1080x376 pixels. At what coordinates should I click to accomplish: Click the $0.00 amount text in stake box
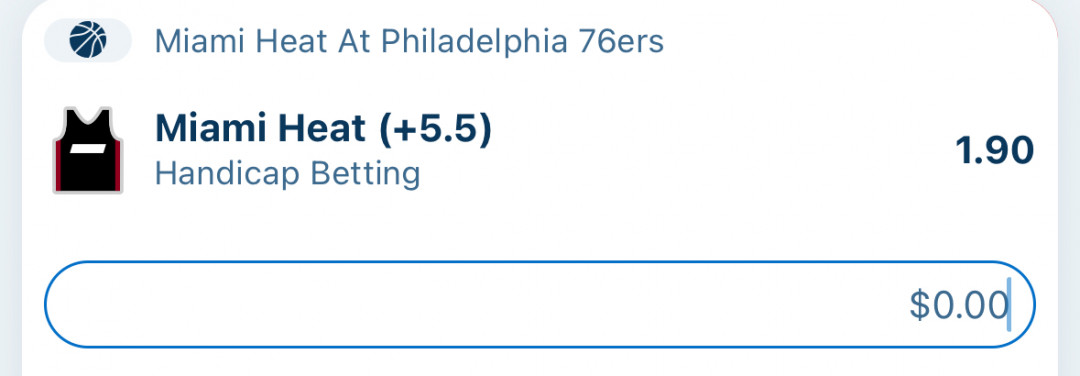click(x=959, y=305)
